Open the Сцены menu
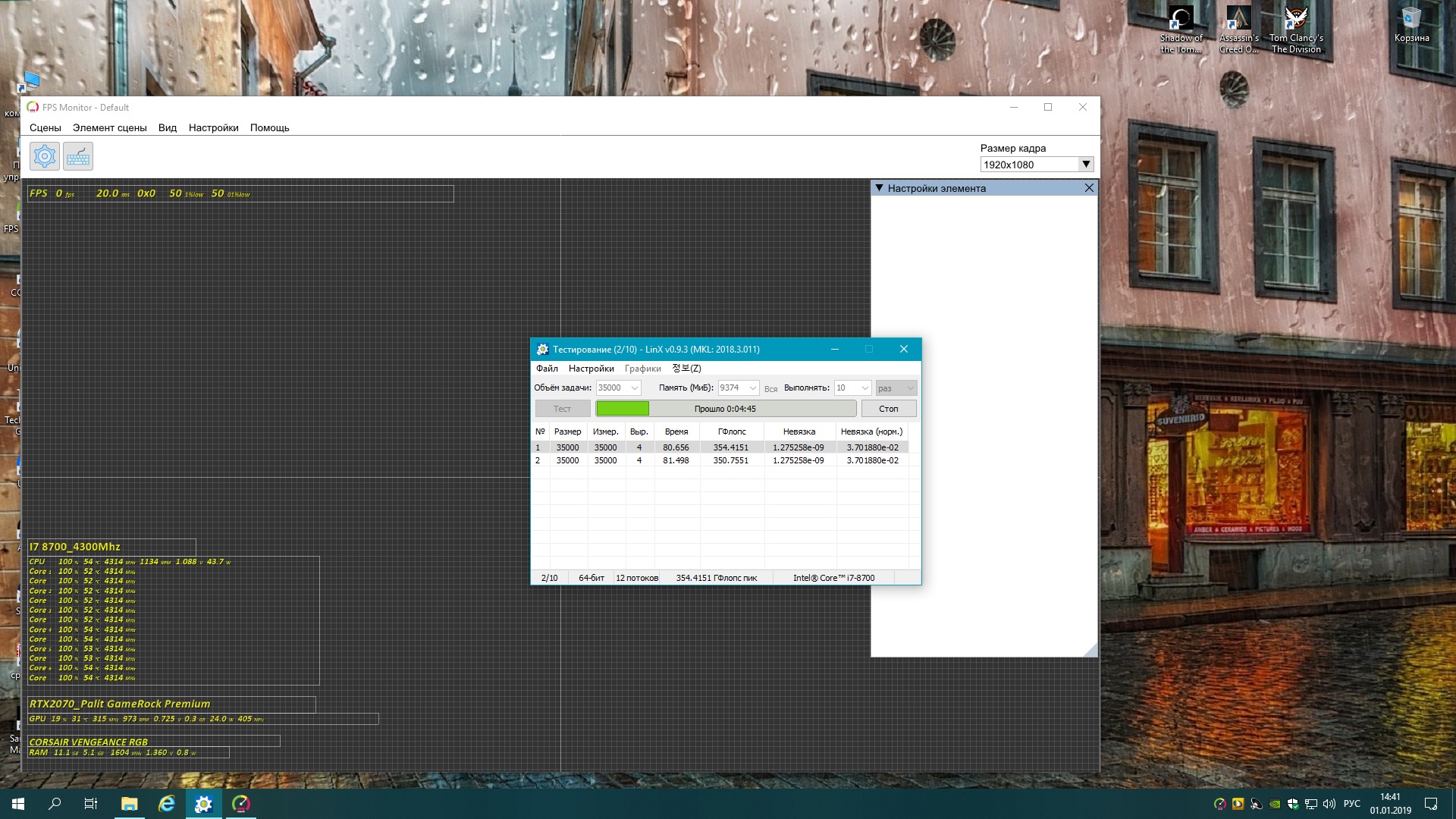This screenshot has height=819, width=1456. 45,127
